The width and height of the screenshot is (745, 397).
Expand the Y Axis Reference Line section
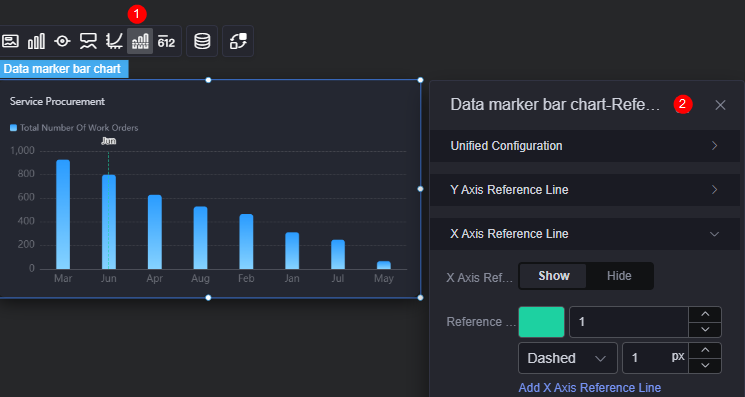[x=584, y=190]
